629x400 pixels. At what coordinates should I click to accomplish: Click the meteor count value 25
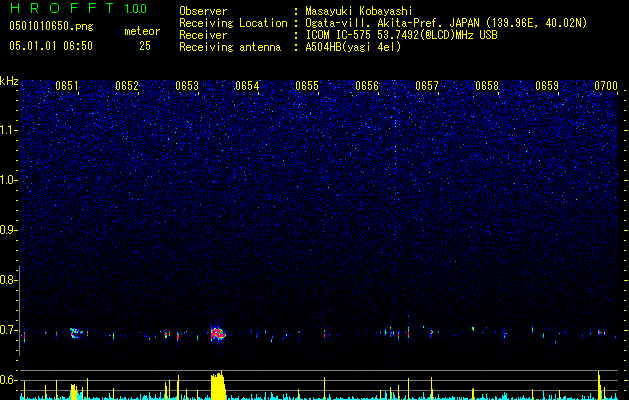pyautogui.click(x=145, y=46)
